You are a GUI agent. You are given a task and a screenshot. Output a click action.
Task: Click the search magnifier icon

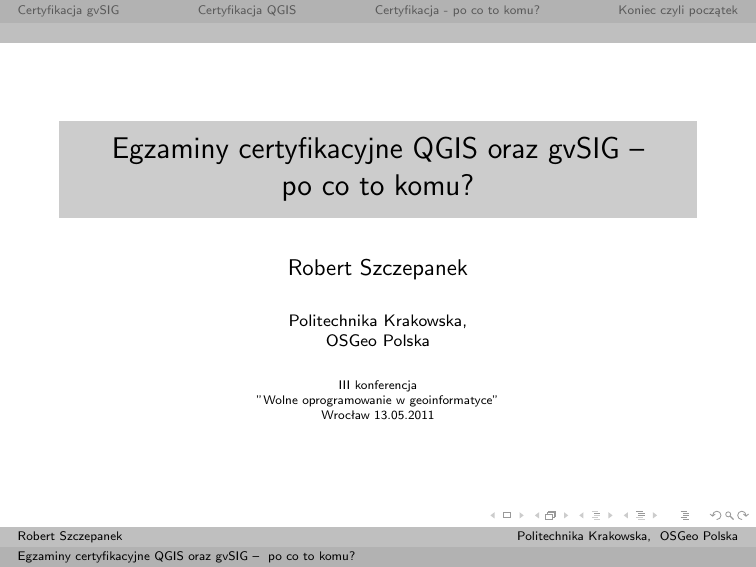click(x=728, y=516)
